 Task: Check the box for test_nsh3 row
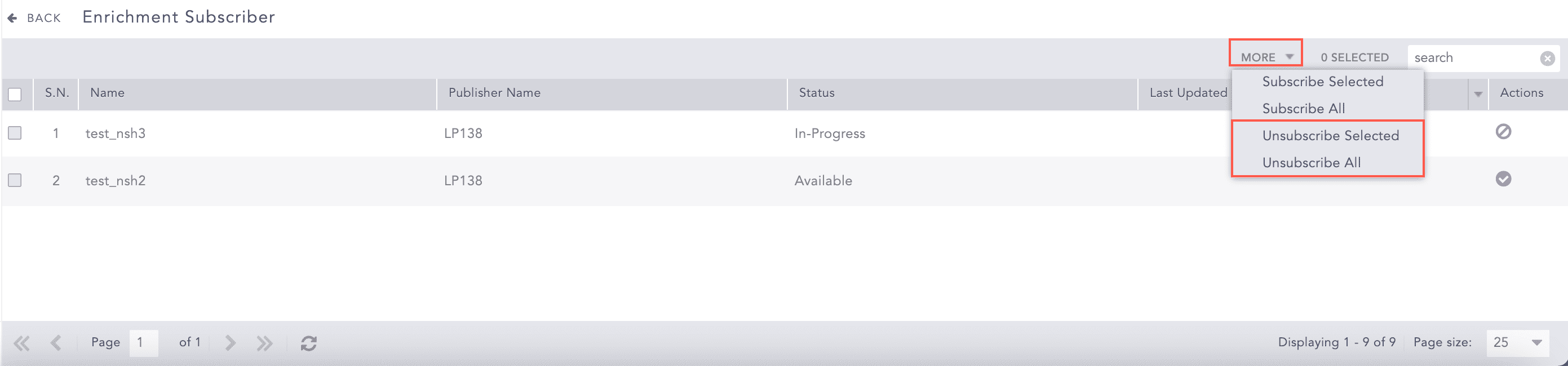click(15, 133)
